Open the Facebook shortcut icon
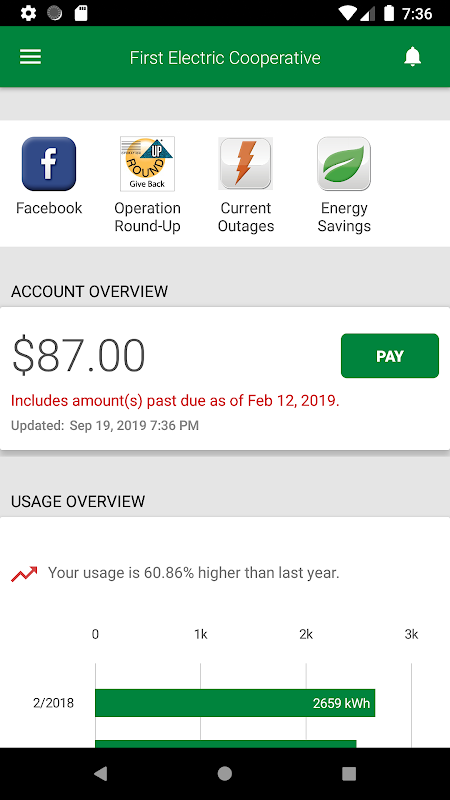 [49, 164]
